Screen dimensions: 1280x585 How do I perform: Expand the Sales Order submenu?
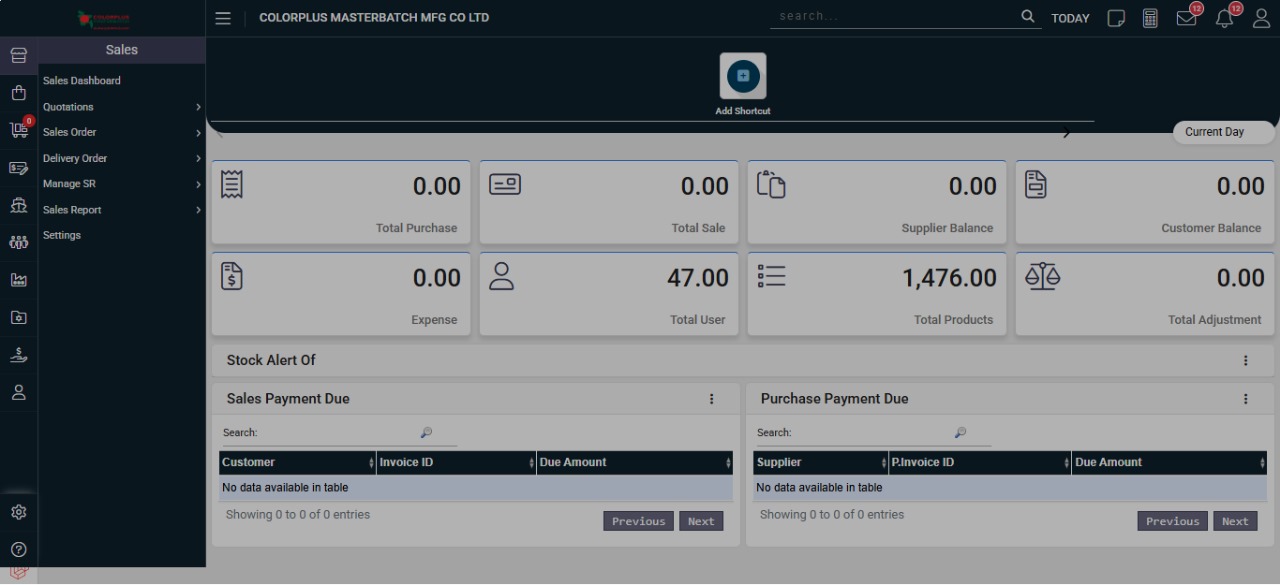pos(120,132)
